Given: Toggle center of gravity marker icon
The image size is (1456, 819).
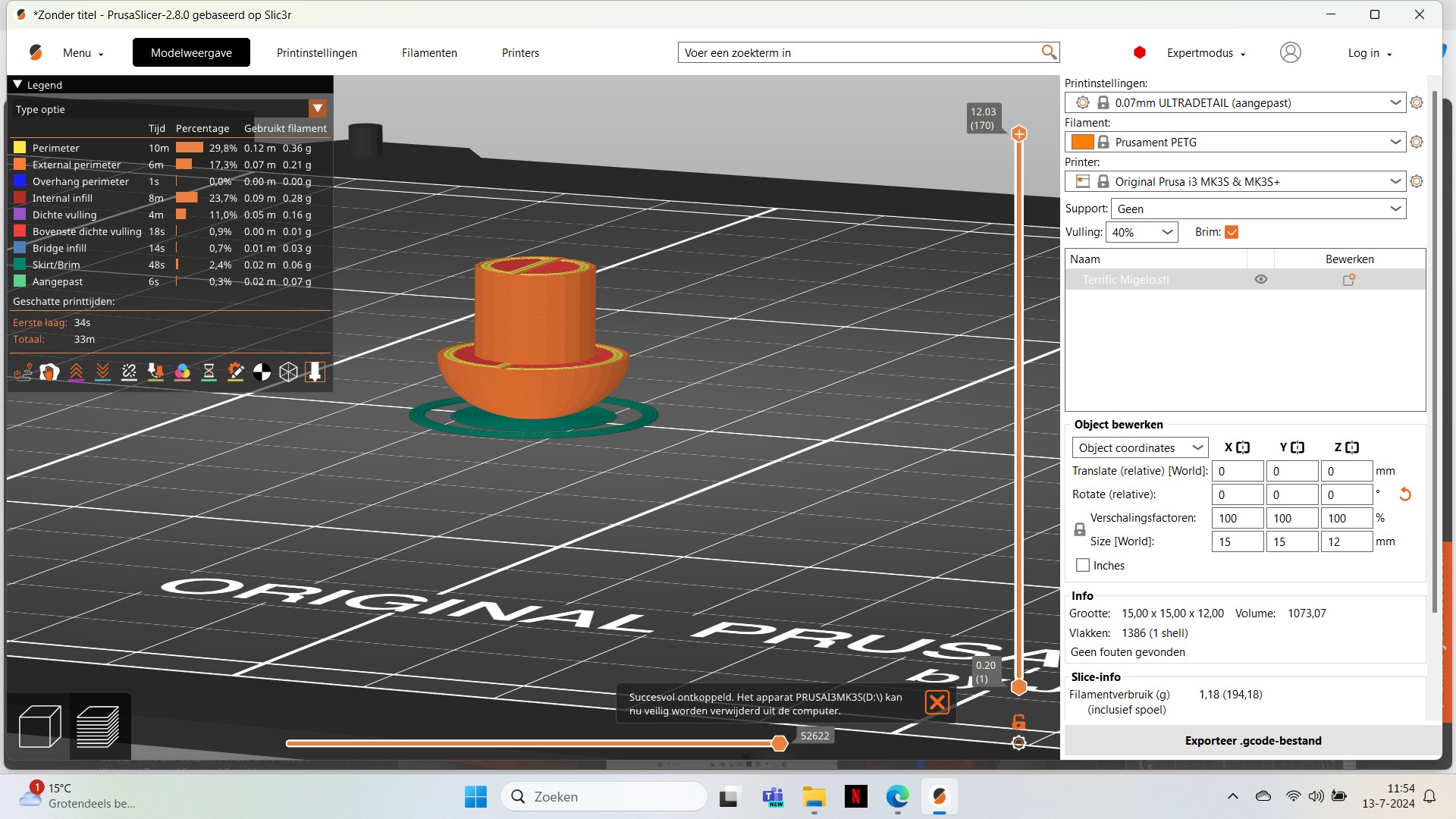Looking at the screenshot, I should [x=262, y=372].
